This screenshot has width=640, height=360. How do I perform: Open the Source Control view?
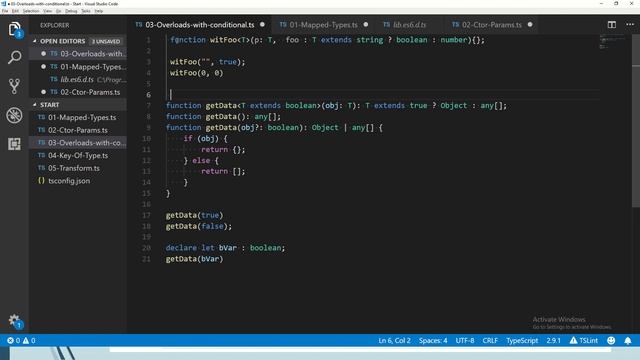coord(14,86)
